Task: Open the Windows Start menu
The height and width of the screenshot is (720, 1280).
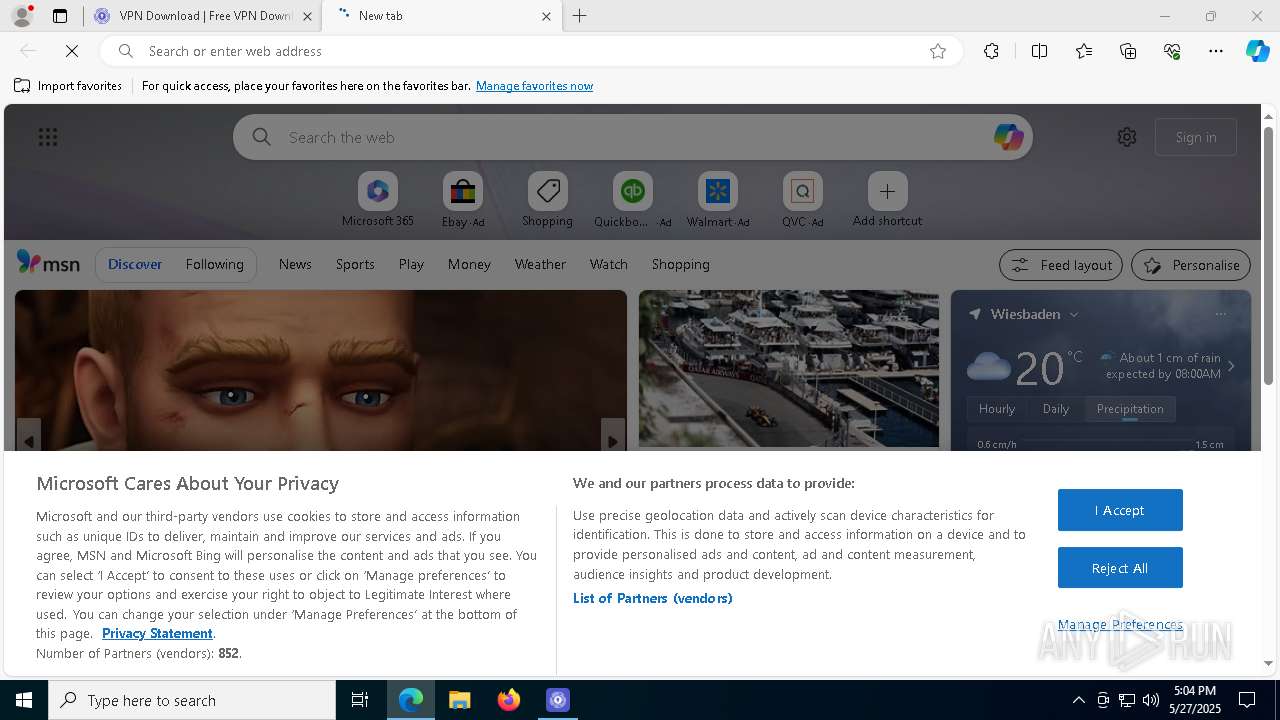Action: pos(24,700)
